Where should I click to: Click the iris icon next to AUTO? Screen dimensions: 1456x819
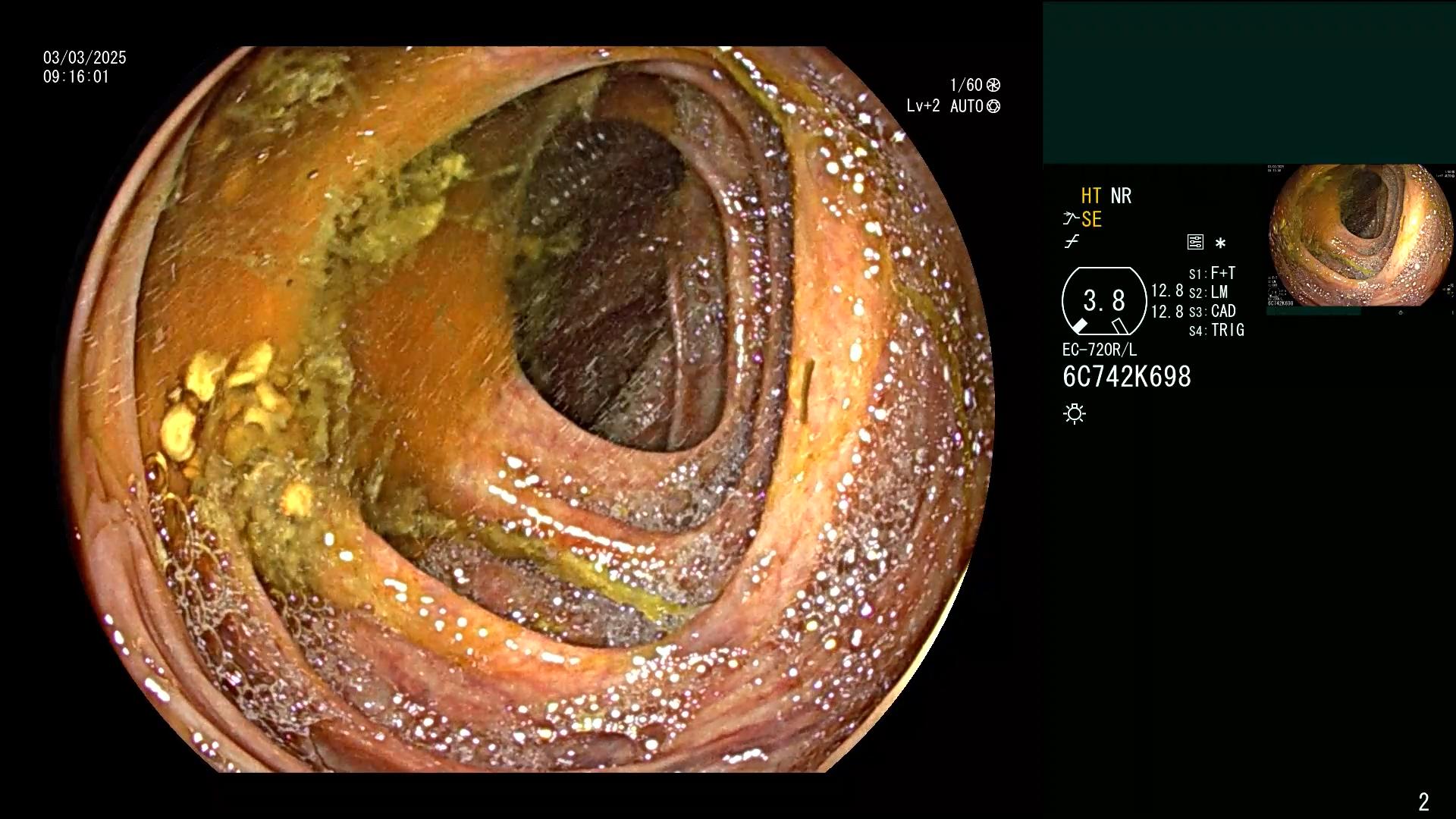(993, 106)
